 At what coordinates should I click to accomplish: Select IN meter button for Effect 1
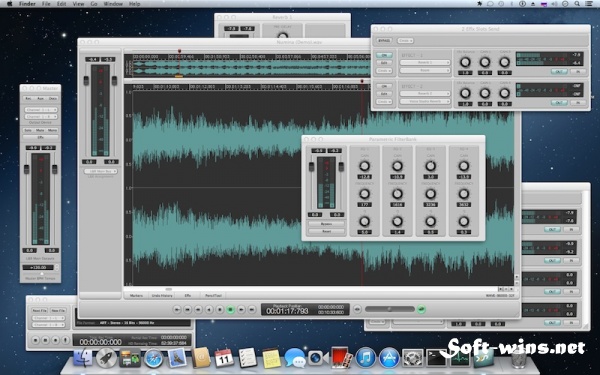[x=577, y=72]
